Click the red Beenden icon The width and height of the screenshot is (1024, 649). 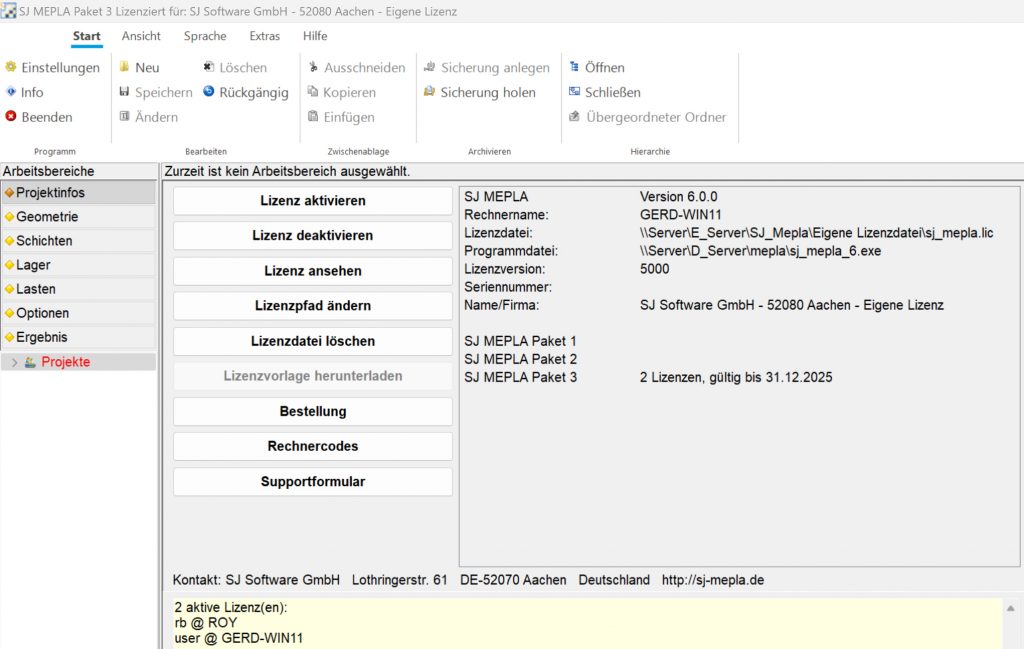pyautogui.click(x=11, y=117)
